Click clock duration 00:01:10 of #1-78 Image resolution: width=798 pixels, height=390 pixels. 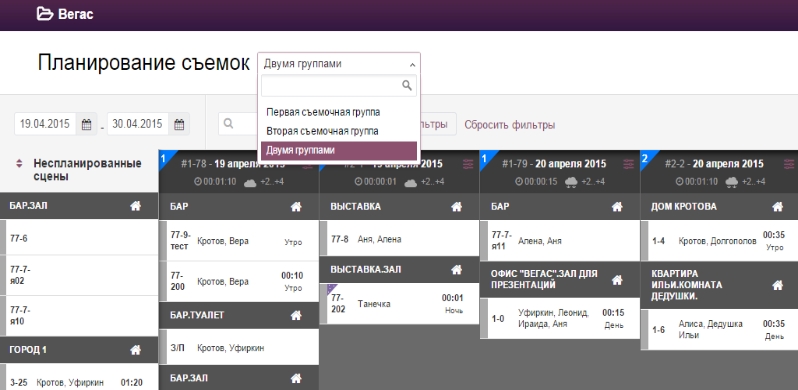click(215, 182)
